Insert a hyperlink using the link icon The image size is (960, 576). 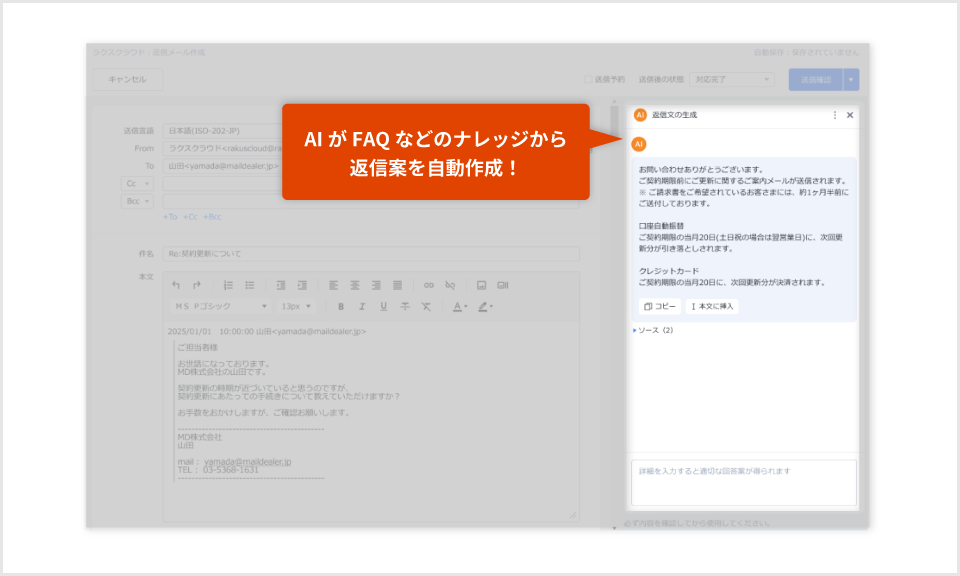coord(428,285)
